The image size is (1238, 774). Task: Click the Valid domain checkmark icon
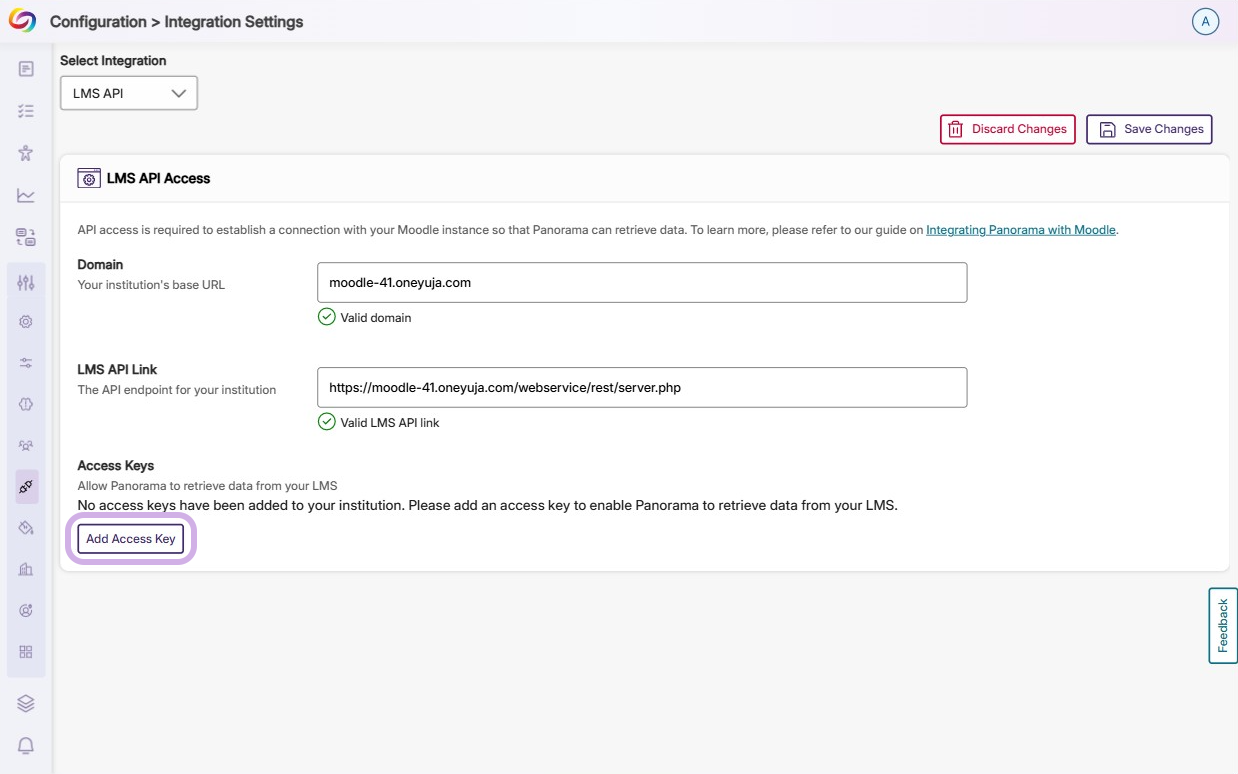coord(326,317)
